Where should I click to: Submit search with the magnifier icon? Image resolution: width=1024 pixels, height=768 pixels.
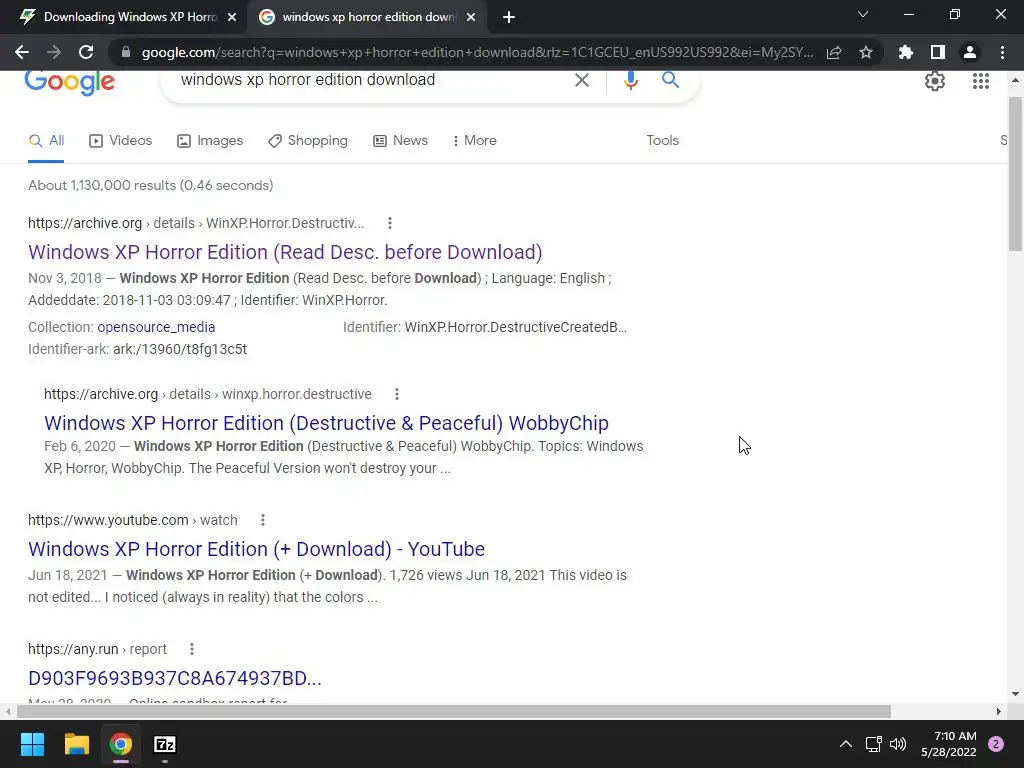click(670, 80)
